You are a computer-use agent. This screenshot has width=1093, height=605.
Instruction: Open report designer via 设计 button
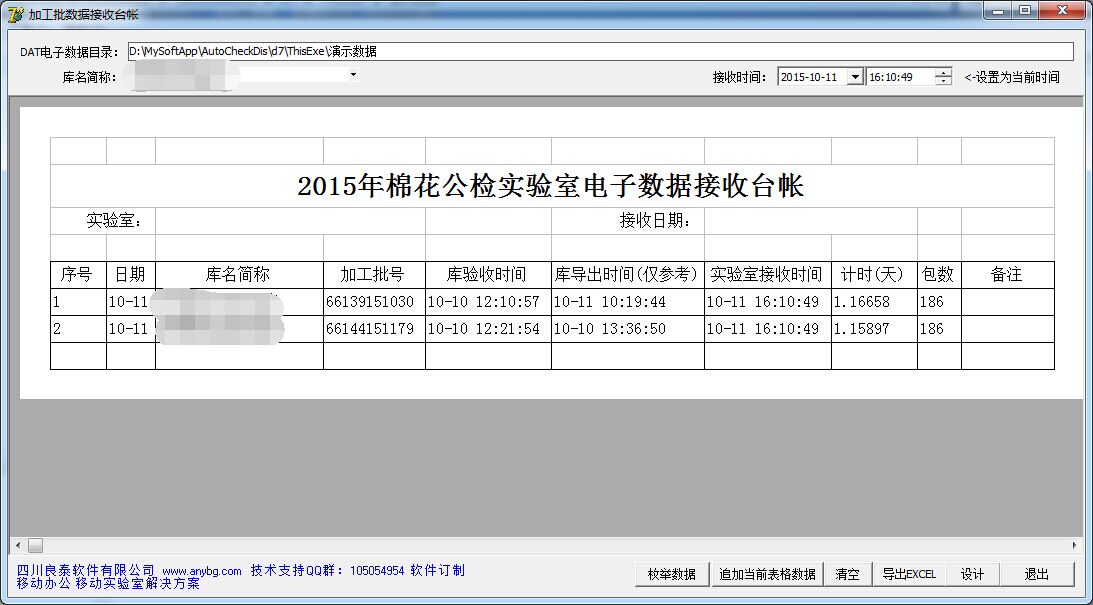point(971,574)
